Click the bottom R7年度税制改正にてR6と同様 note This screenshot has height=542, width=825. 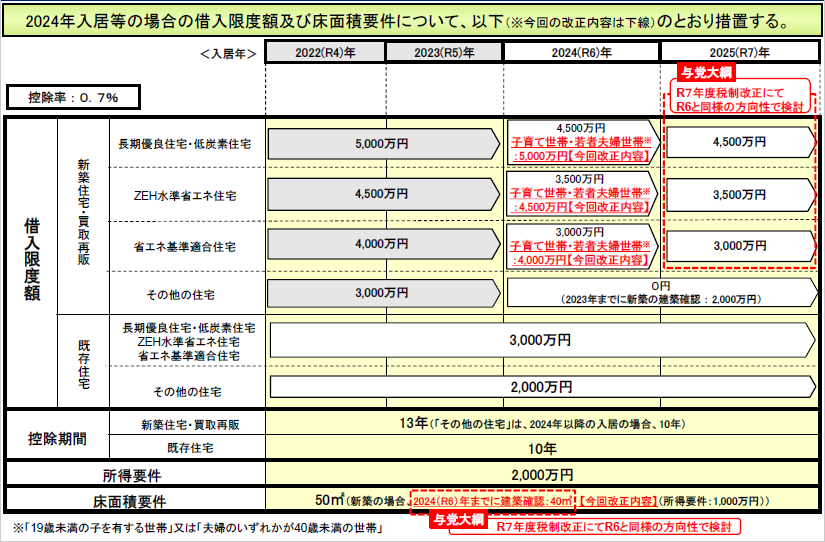click(x=614, y=526)
